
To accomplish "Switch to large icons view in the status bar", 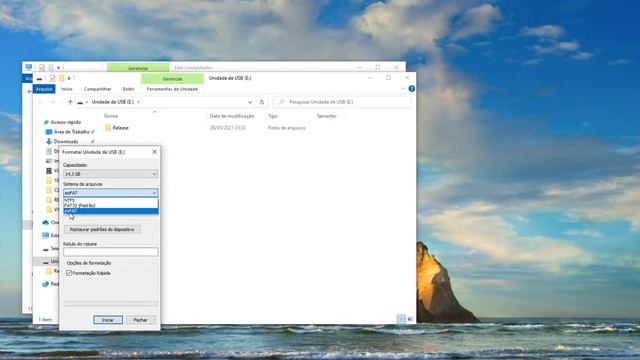I will [x=410, y=319].
